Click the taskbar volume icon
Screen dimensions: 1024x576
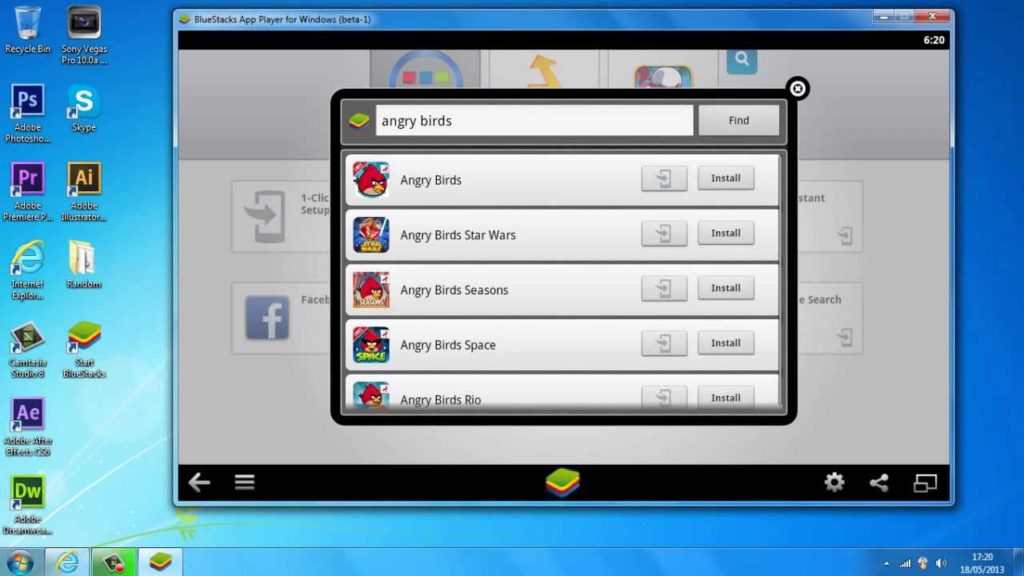[x=941, y=563]
